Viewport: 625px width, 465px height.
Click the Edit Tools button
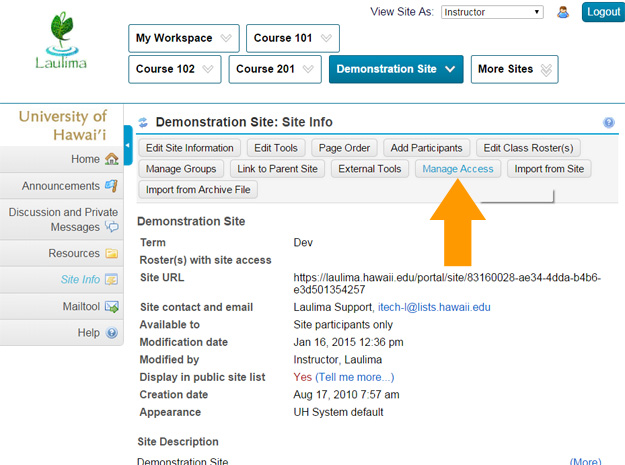tap(276, 148)
